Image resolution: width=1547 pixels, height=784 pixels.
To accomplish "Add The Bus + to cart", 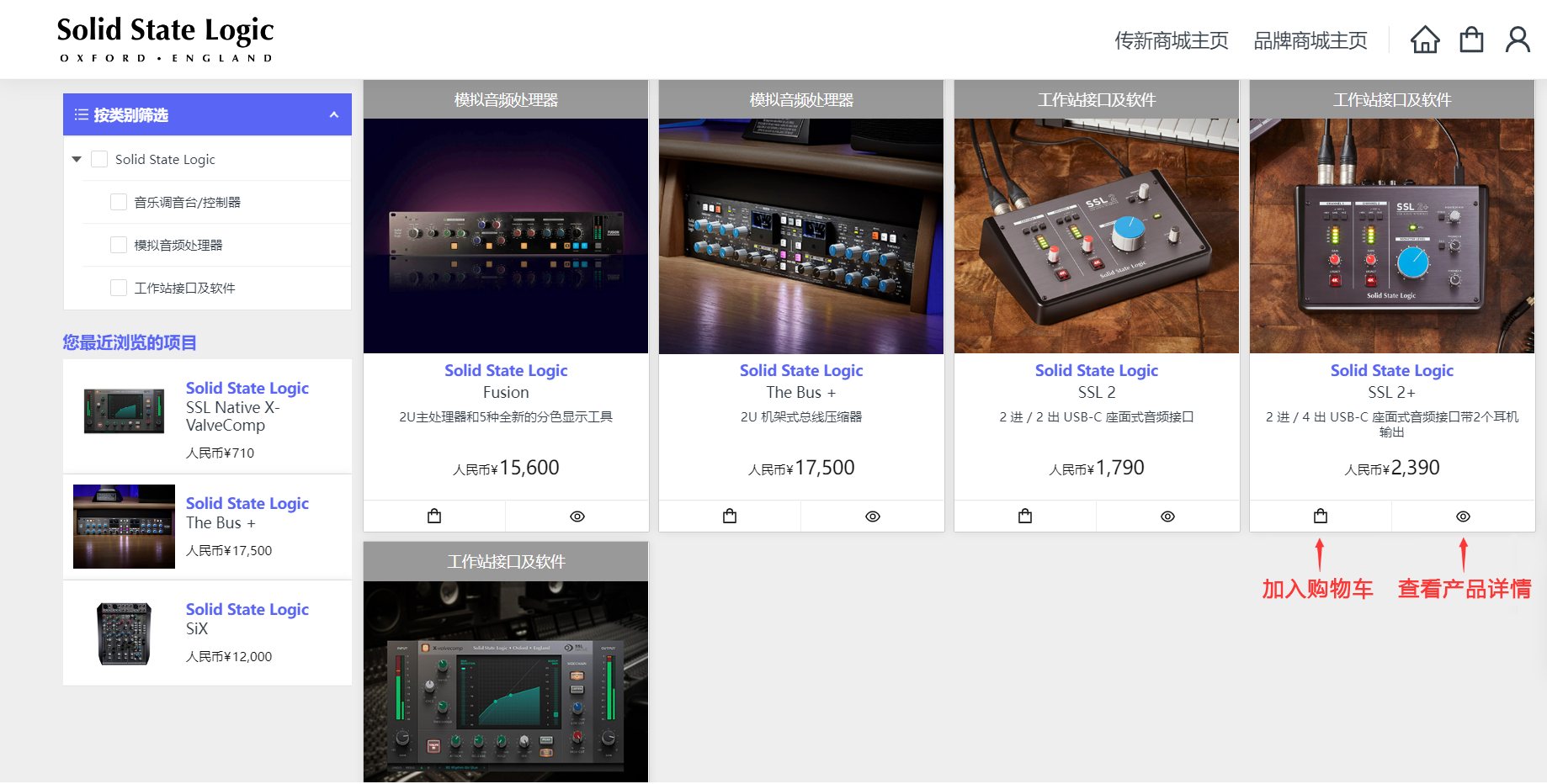I will point(730,516).
